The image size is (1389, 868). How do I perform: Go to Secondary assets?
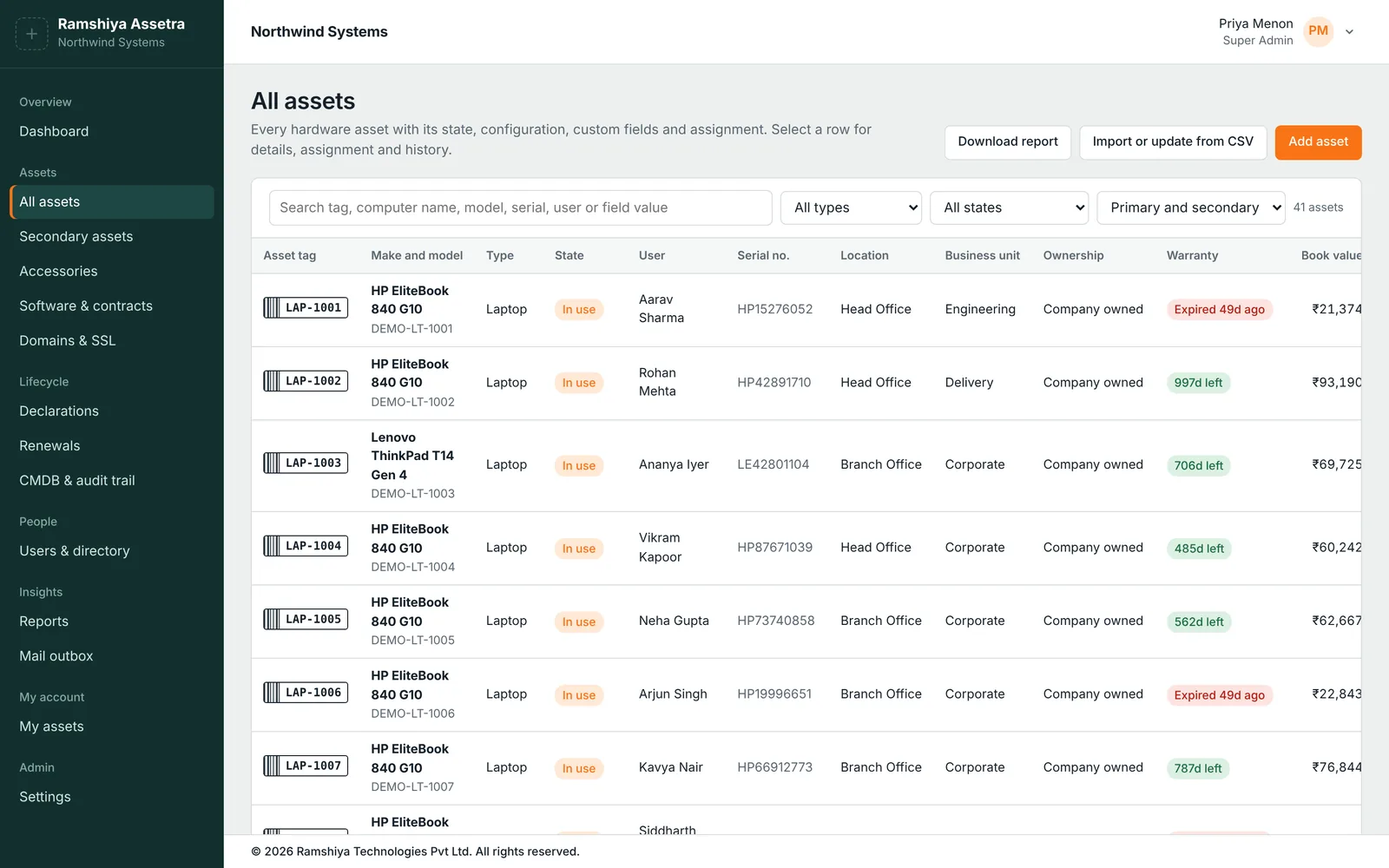pyautogui.click(x=111, y=236)
